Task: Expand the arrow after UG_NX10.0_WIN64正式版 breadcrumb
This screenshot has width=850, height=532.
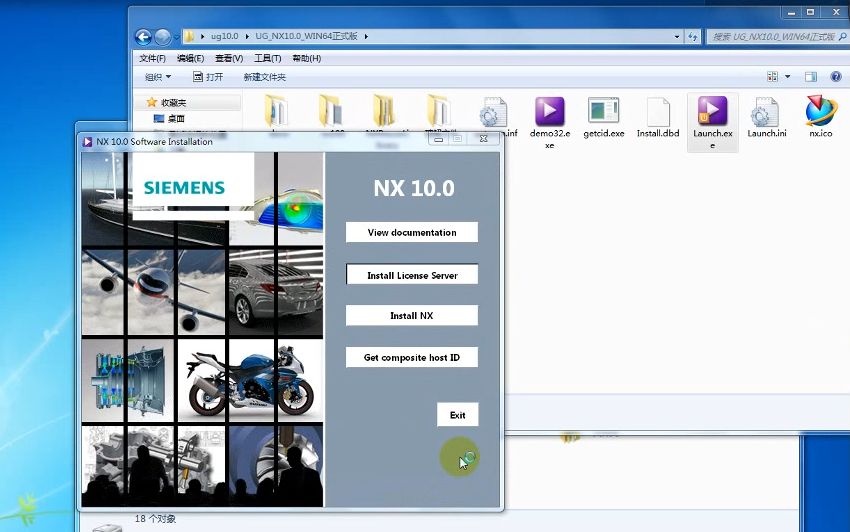Action: (366, 36)
